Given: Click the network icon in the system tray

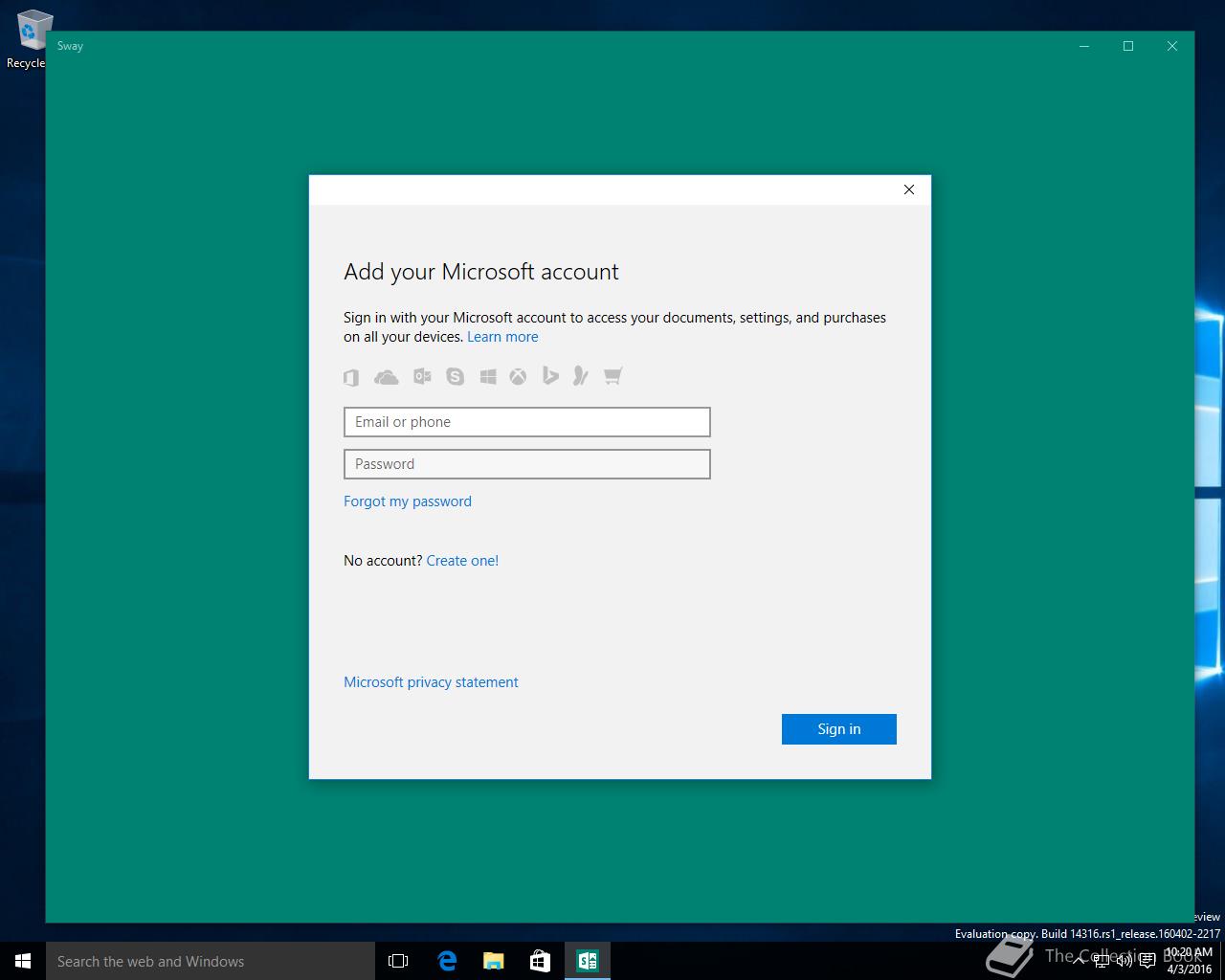Looking at the screenshot, I should pos(1102,961).
